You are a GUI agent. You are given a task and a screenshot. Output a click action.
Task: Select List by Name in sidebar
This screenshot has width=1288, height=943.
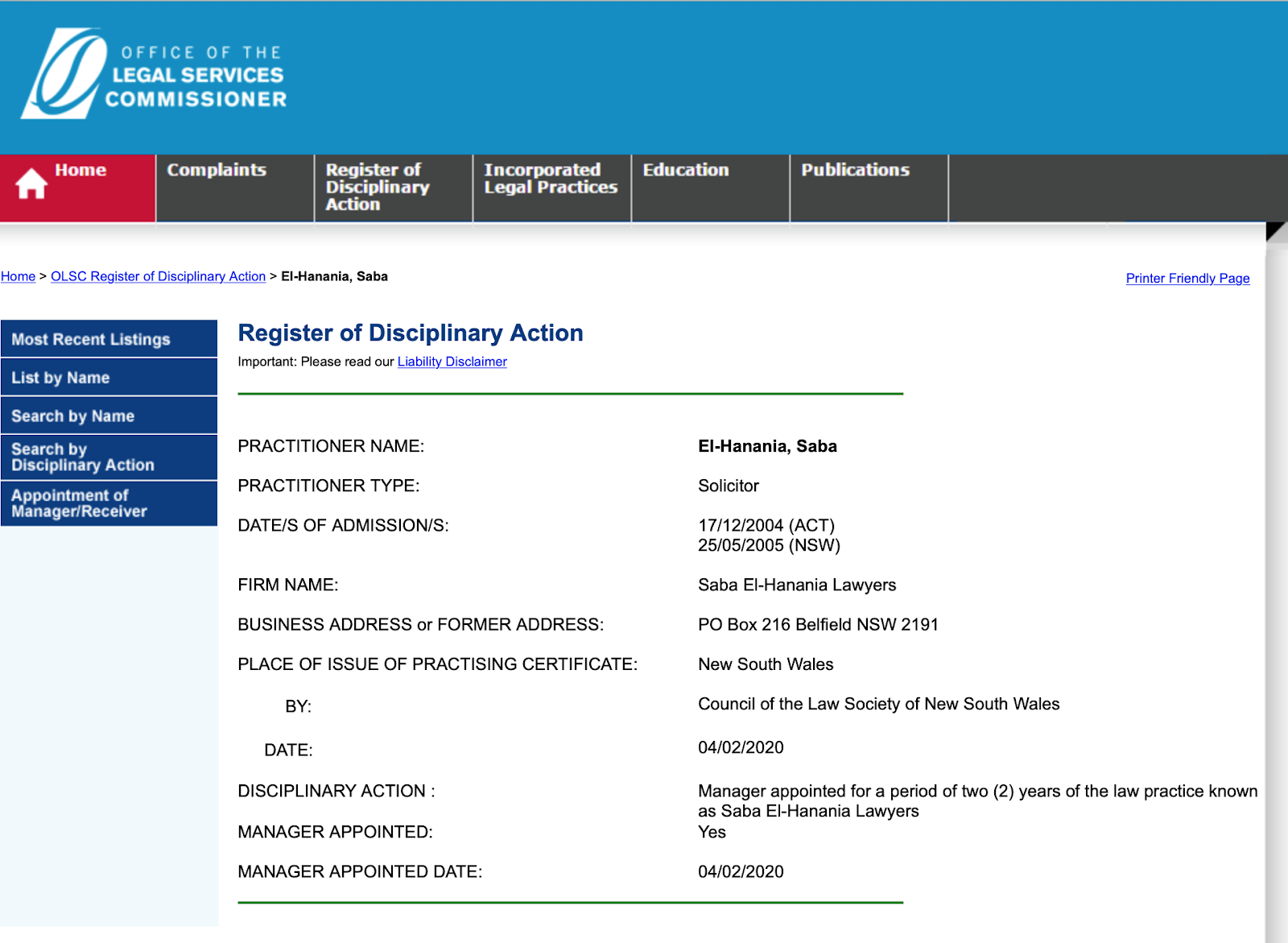point(109,377)
